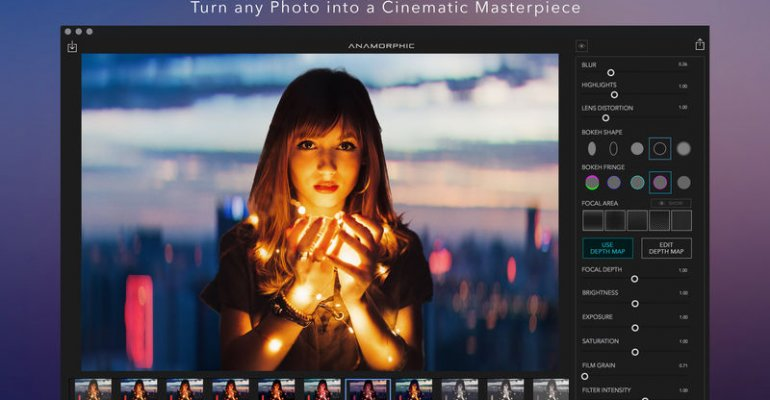Click the Edit Depth Map button
The width and height of the screenshot is (770, 400).
coord(666,248)
